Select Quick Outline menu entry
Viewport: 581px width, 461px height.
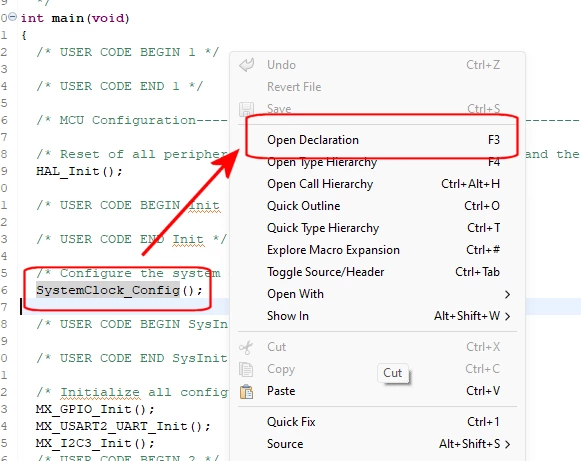pos(377,206)
